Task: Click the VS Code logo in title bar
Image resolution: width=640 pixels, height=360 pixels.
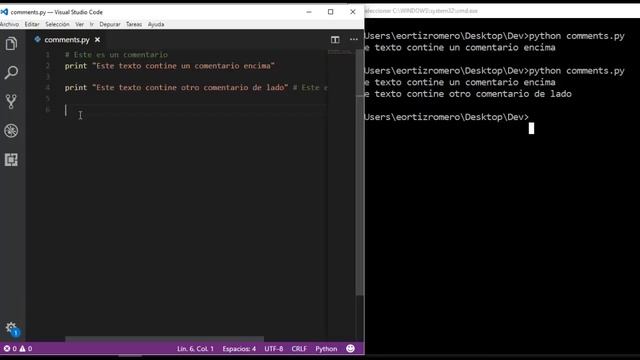Action: pos(4,12)
